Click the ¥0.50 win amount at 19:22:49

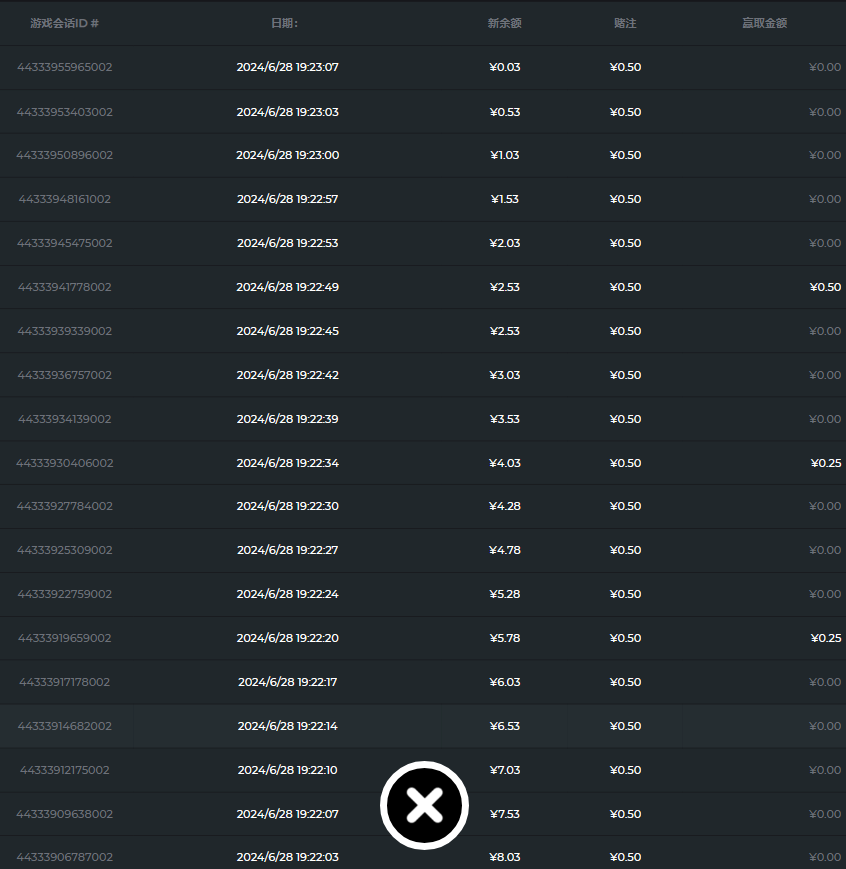[825, 287]
